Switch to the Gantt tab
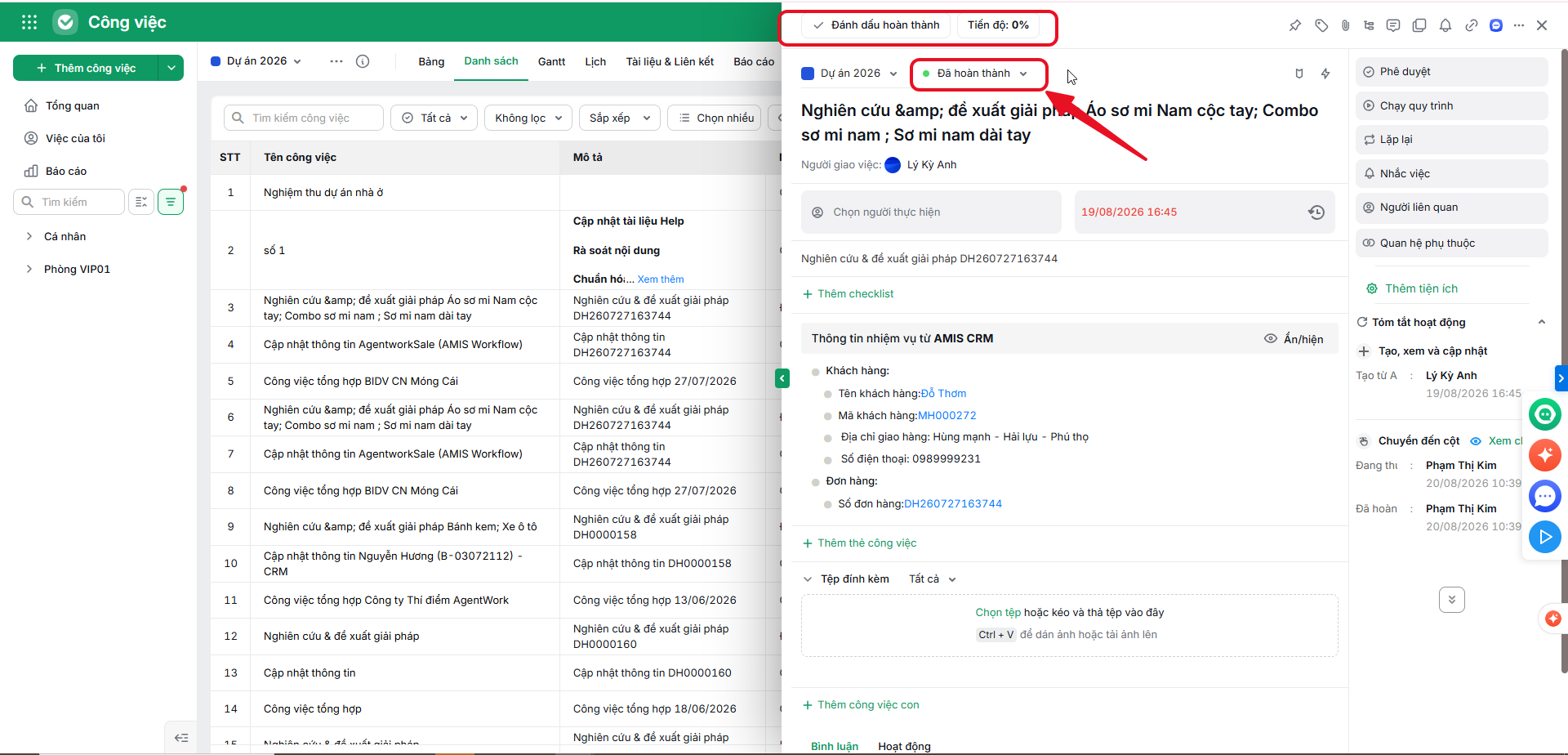Screen dimensions: 1568x755 [x=551, y=62]
